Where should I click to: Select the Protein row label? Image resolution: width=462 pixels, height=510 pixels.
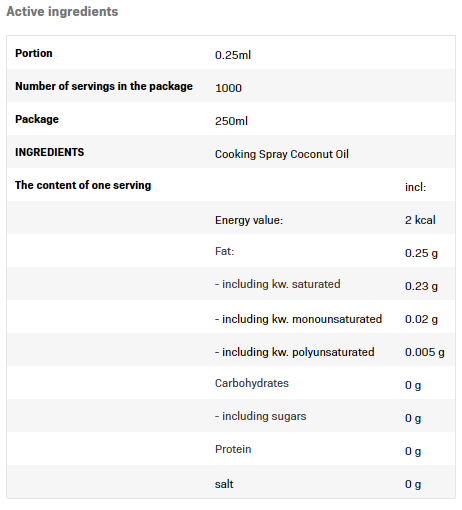233,449
